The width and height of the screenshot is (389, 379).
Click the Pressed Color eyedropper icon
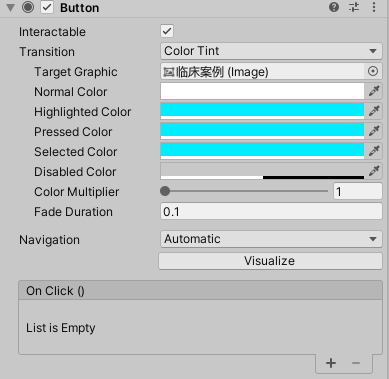374,131
